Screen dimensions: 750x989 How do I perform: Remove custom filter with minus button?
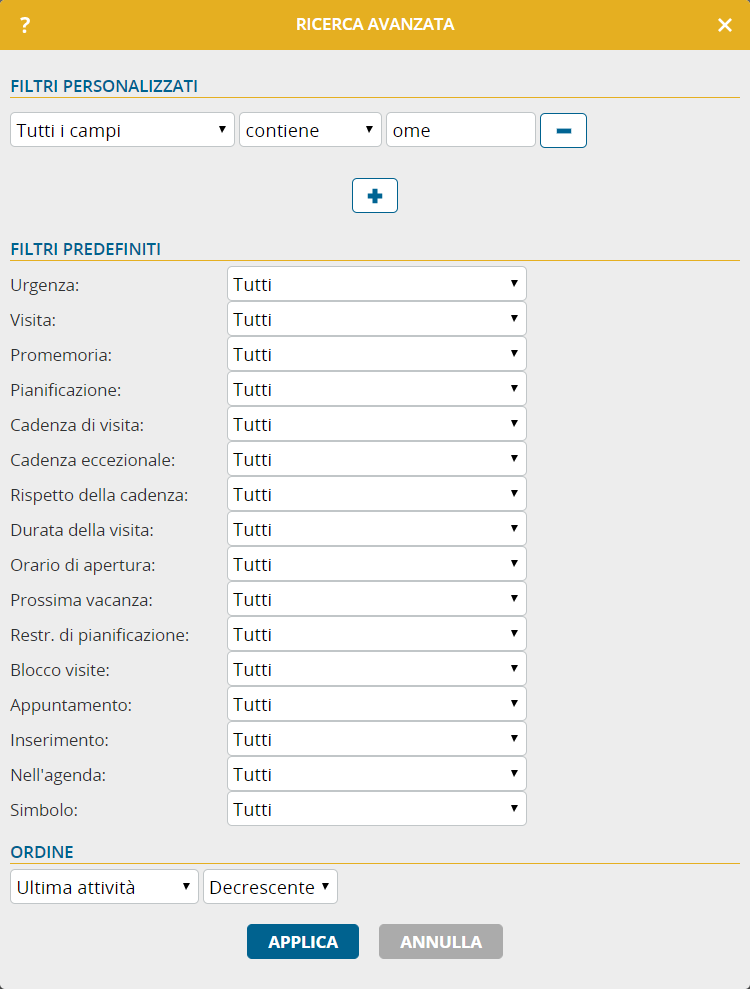pyautogui.click(x=563, y=131)
